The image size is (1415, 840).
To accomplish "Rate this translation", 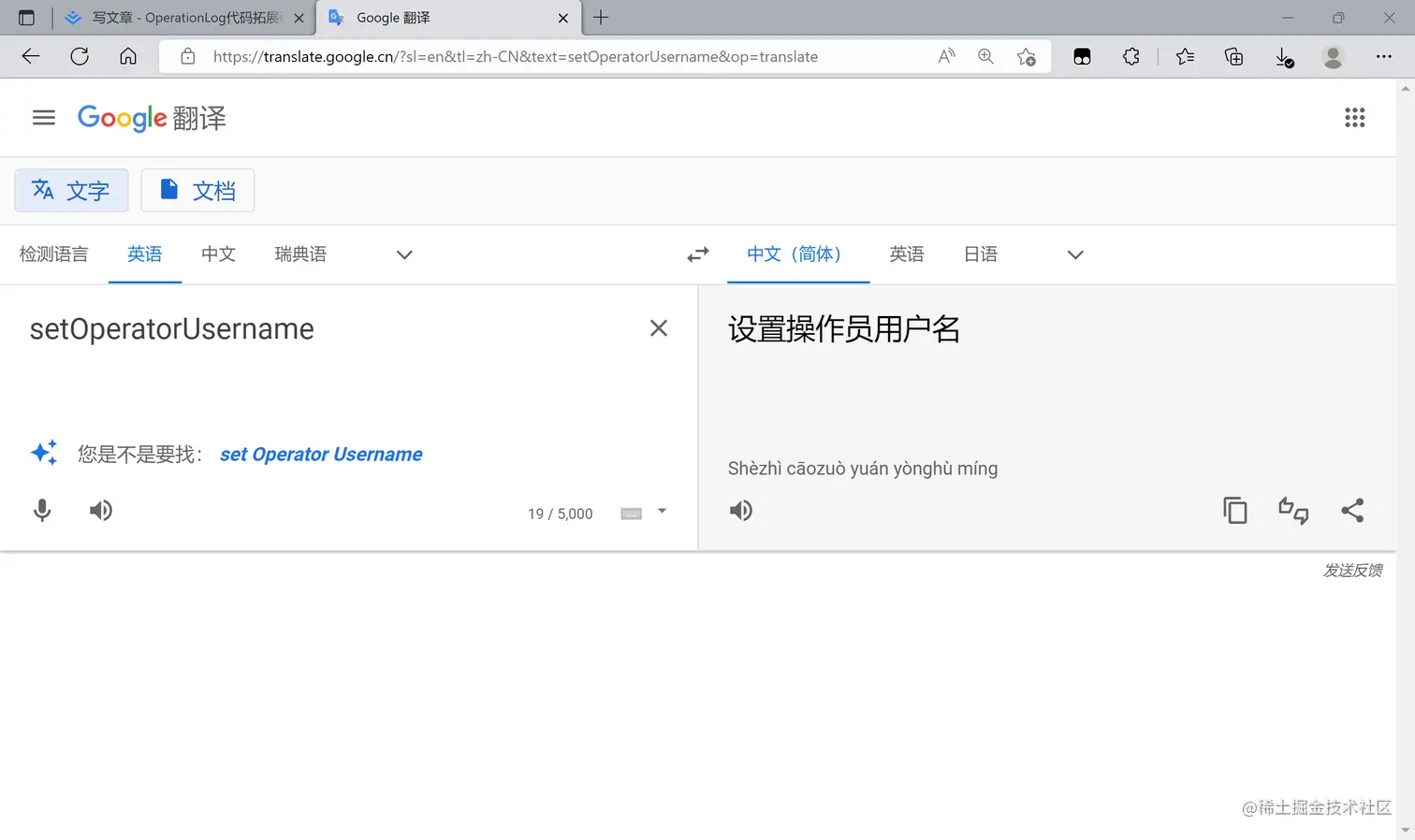I will pos(1293,511).
